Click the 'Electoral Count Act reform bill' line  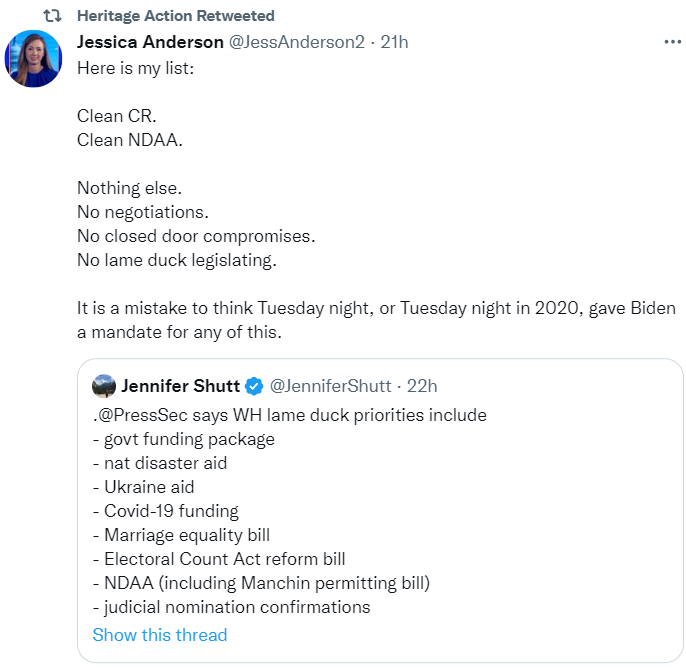pos(219,559)
